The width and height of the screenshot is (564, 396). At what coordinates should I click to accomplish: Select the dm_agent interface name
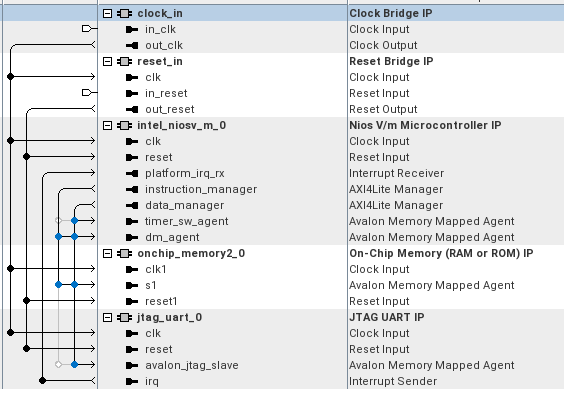click(x=172, y=237)
